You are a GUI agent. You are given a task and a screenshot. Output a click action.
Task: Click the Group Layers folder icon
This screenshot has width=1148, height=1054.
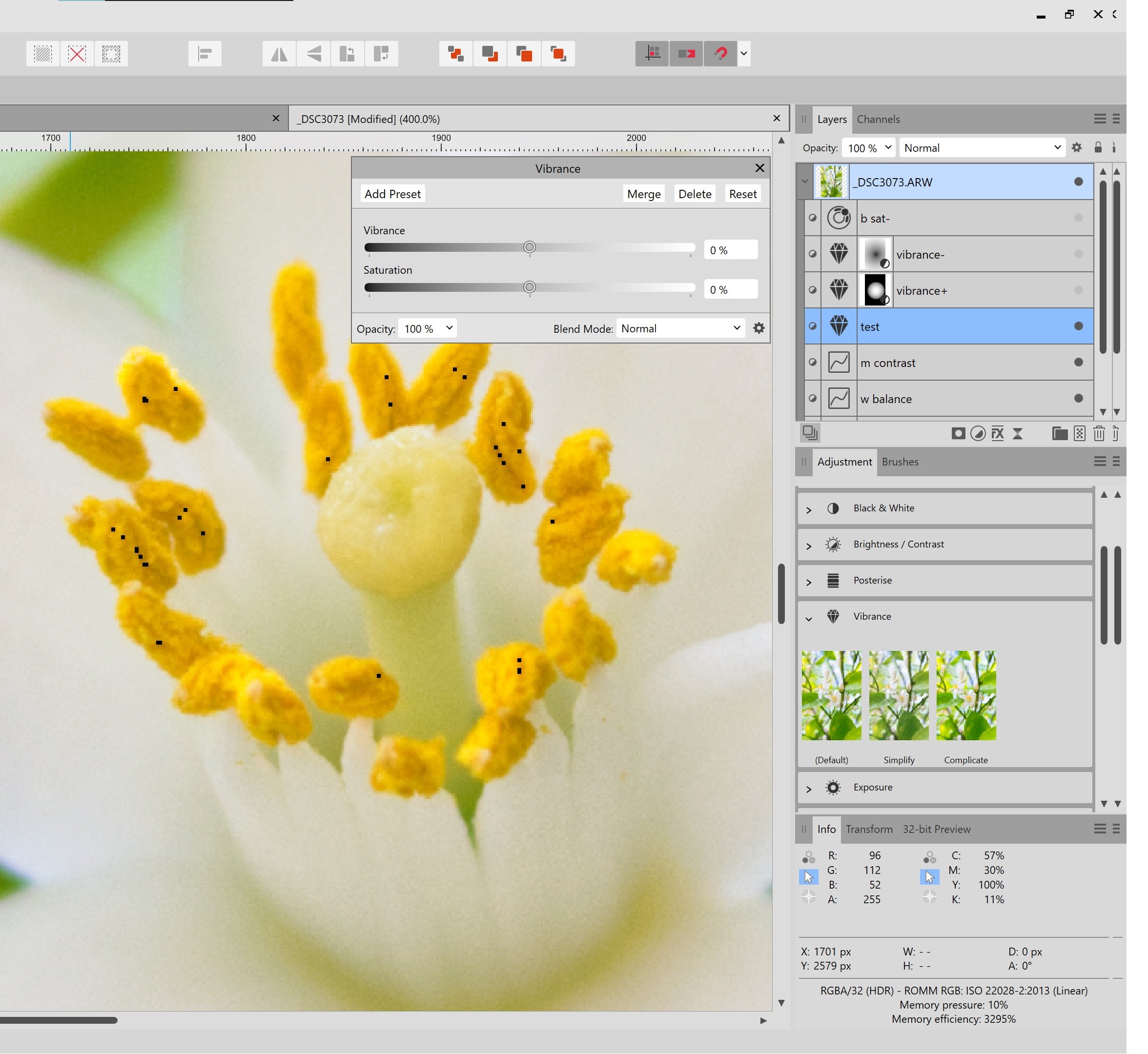point(1060,434)
